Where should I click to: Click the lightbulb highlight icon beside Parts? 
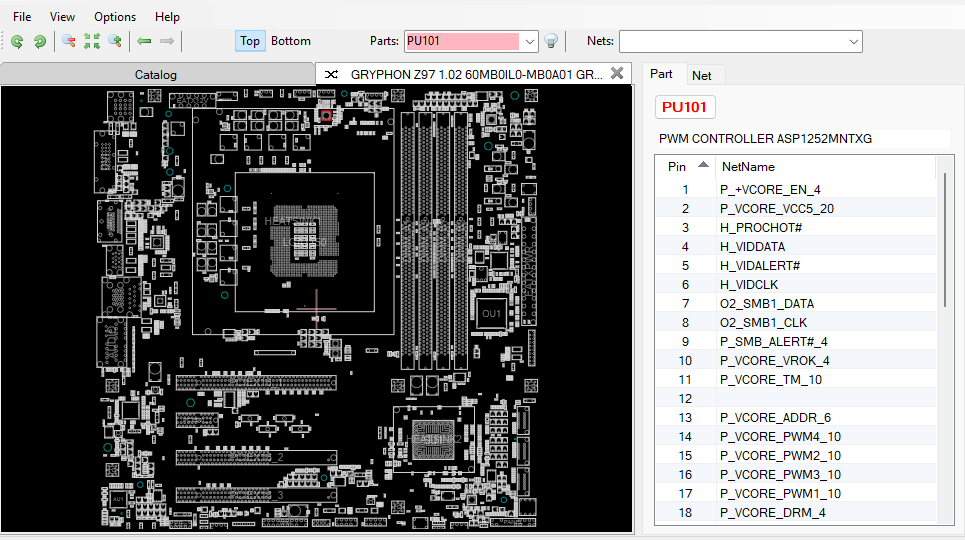tap(550, 41)
